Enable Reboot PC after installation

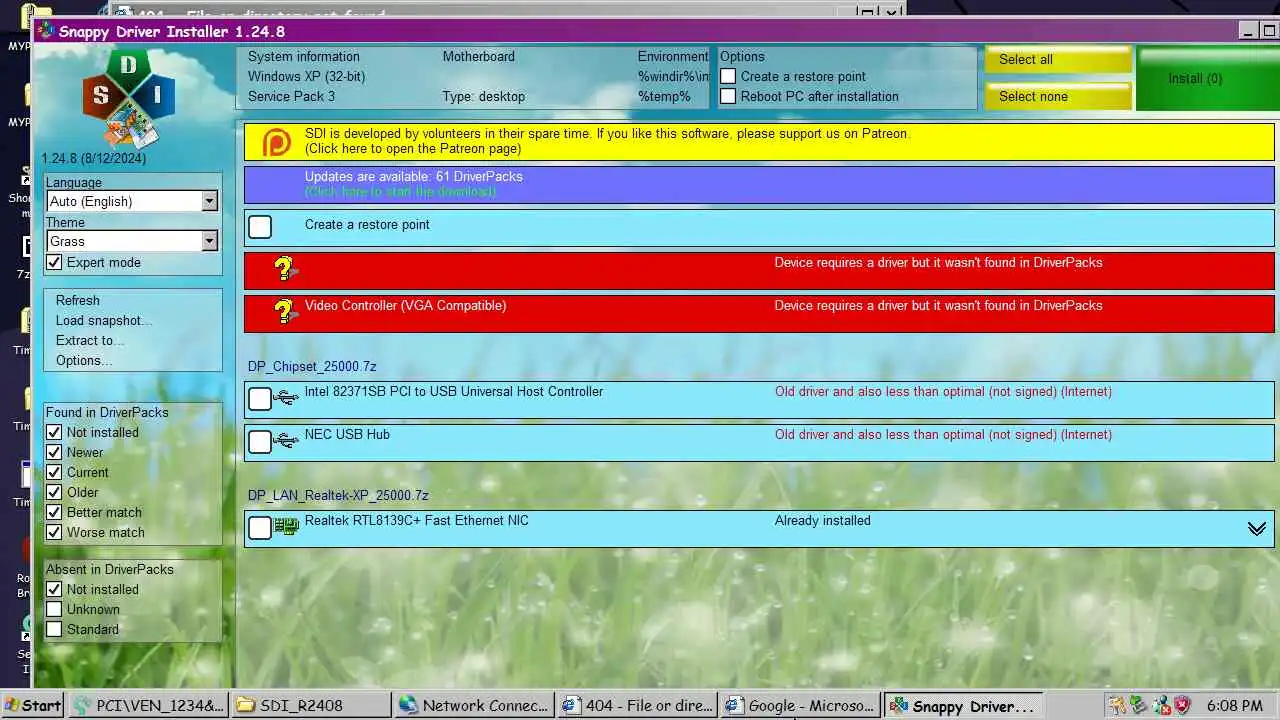[x=728, y=96]
